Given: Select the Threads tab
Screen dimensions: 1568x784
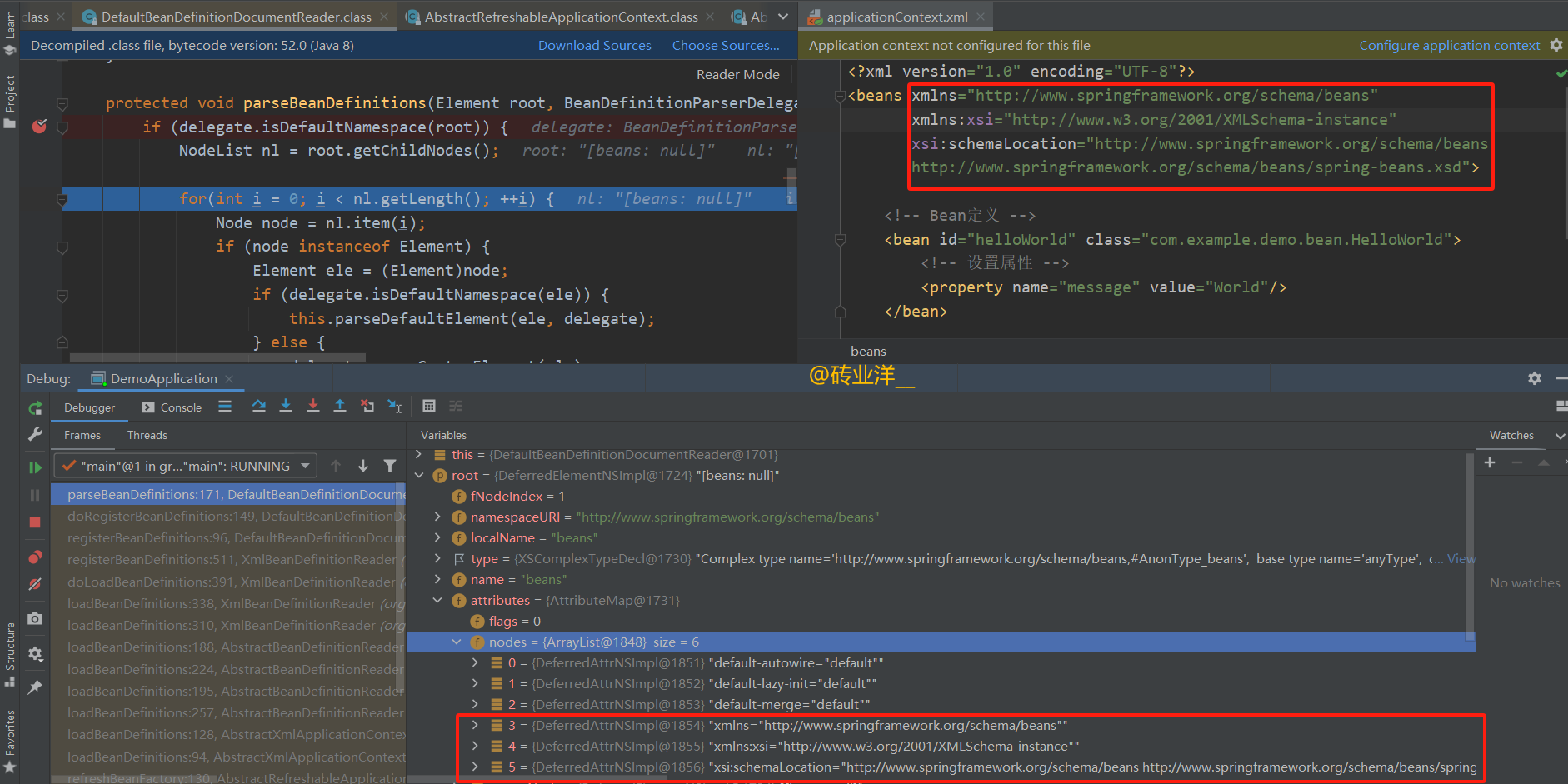Looking at the screenshot, I should click(x=147, y=435).
